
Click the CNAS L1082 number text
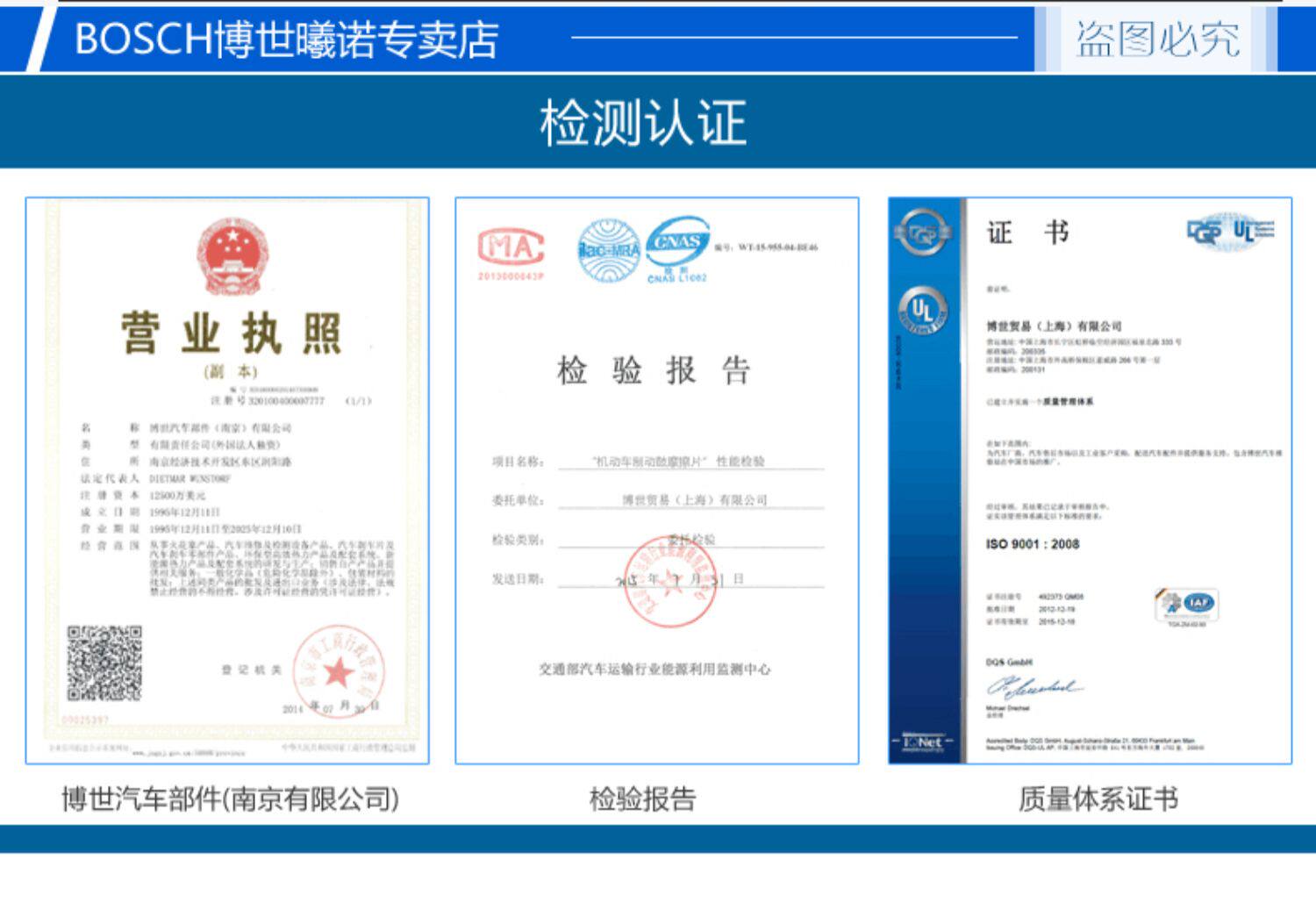tap(676, 278)
